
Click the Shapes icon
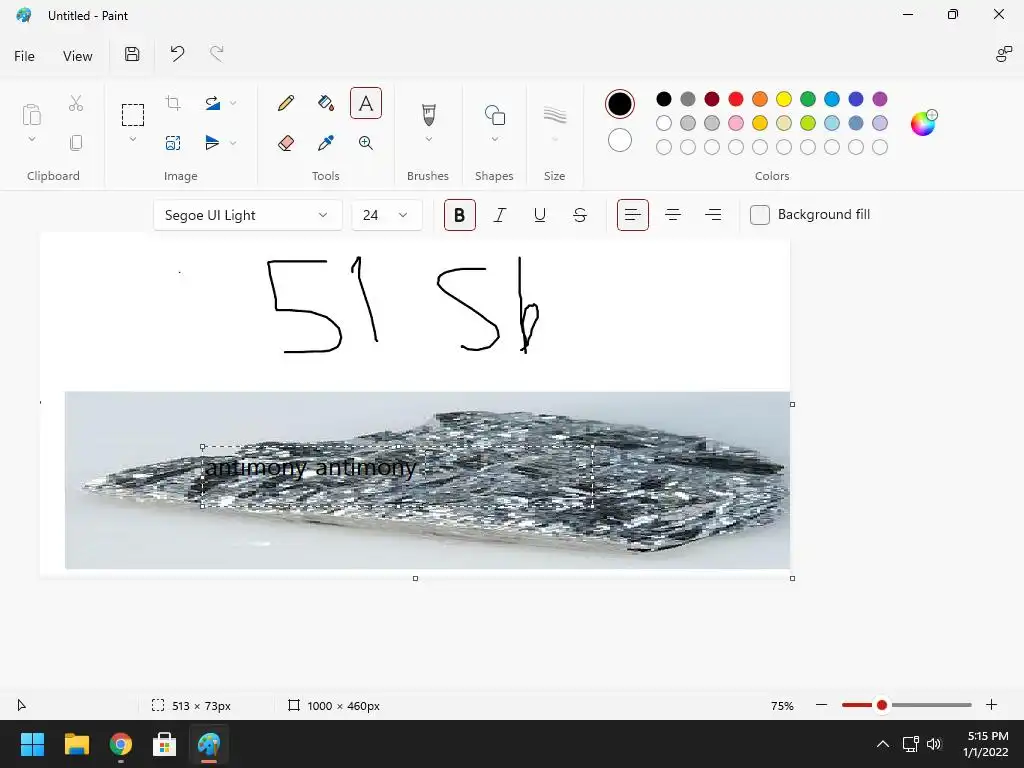pyautogui.click(x=495, y=115)
